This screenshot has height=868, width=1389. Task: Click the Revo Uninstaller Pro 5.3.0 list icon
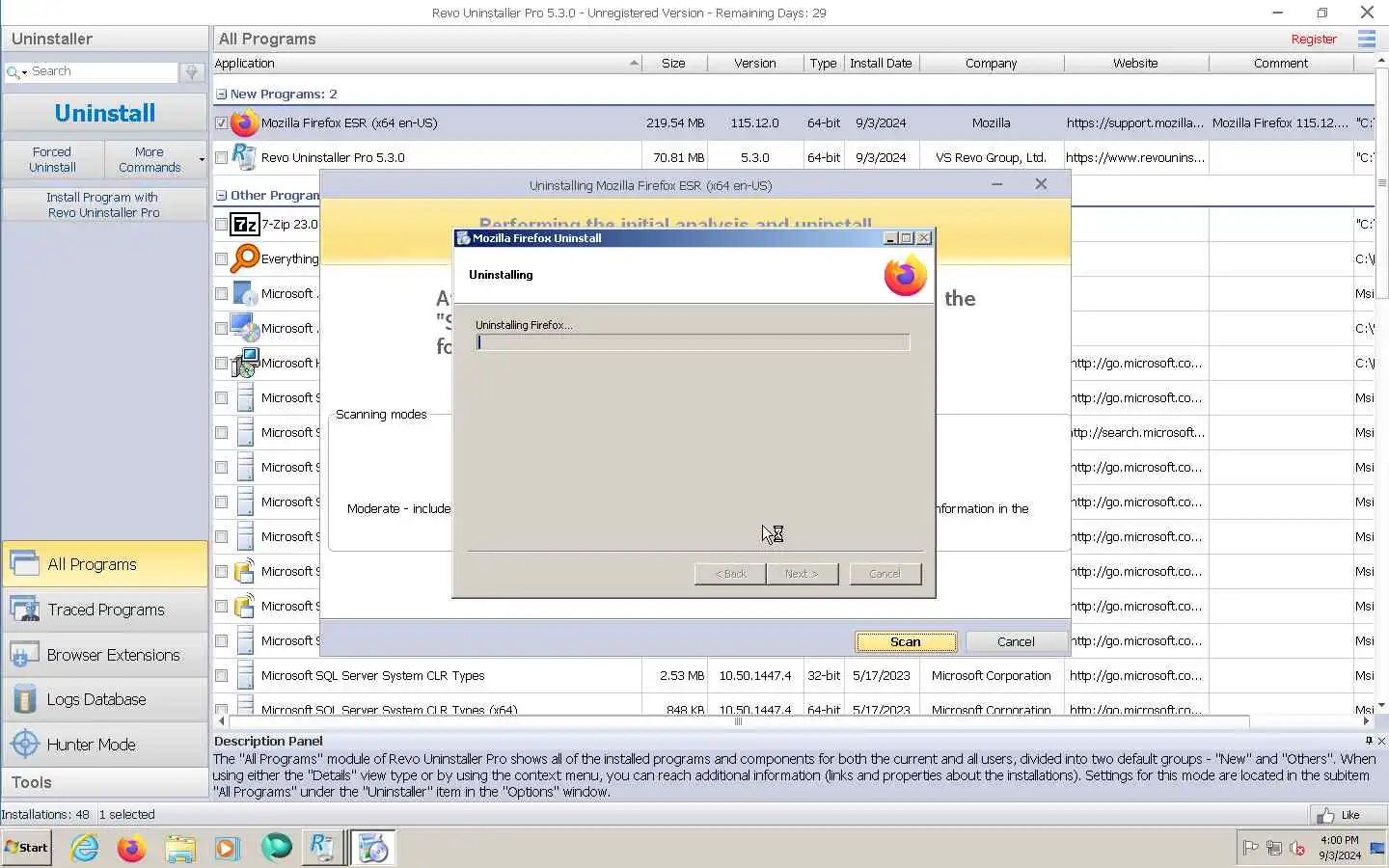click(x=245, y=157)
